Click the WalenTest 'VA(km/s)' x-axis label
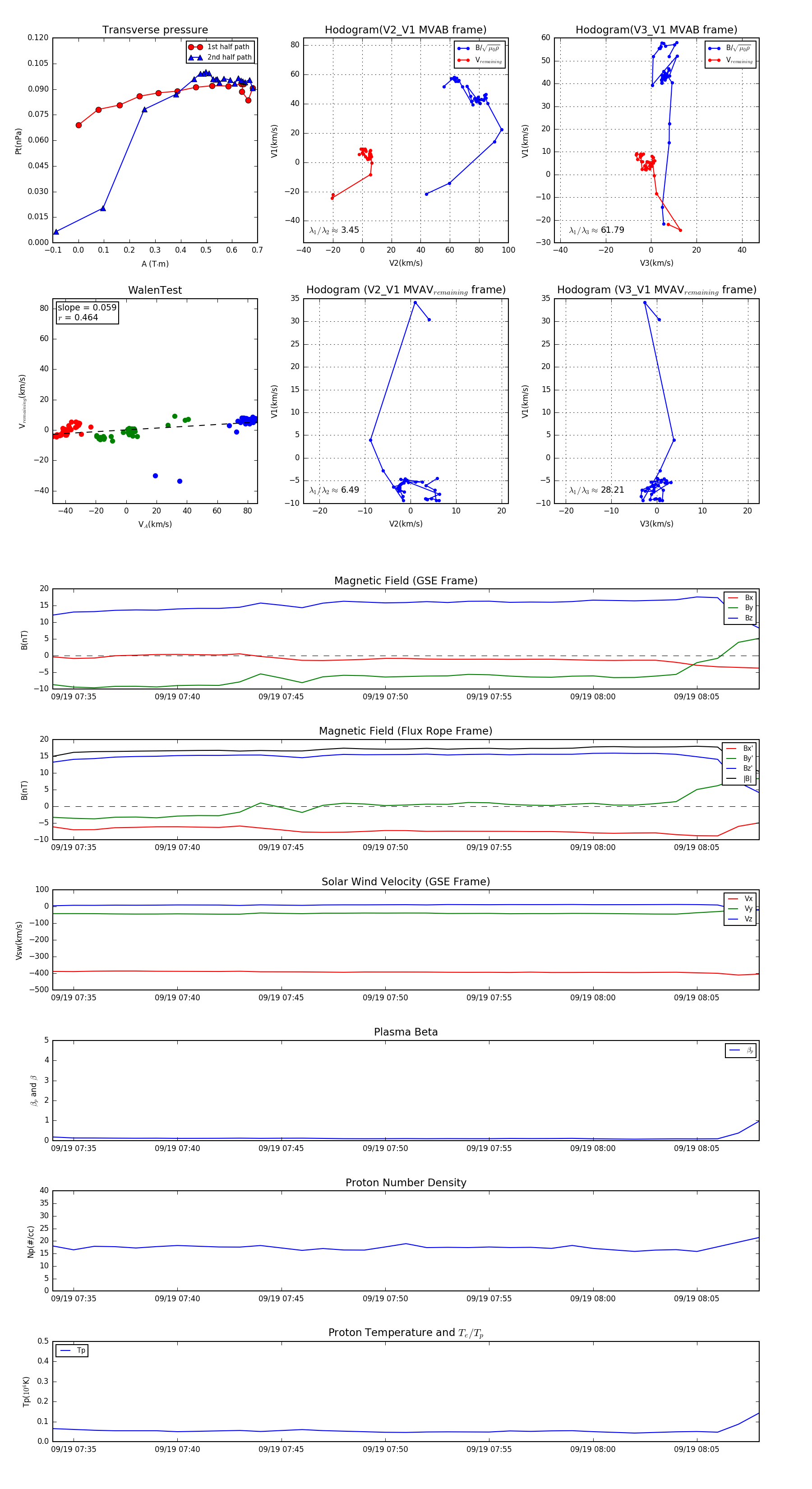The image size is (812, 1489). coord(155,525)
